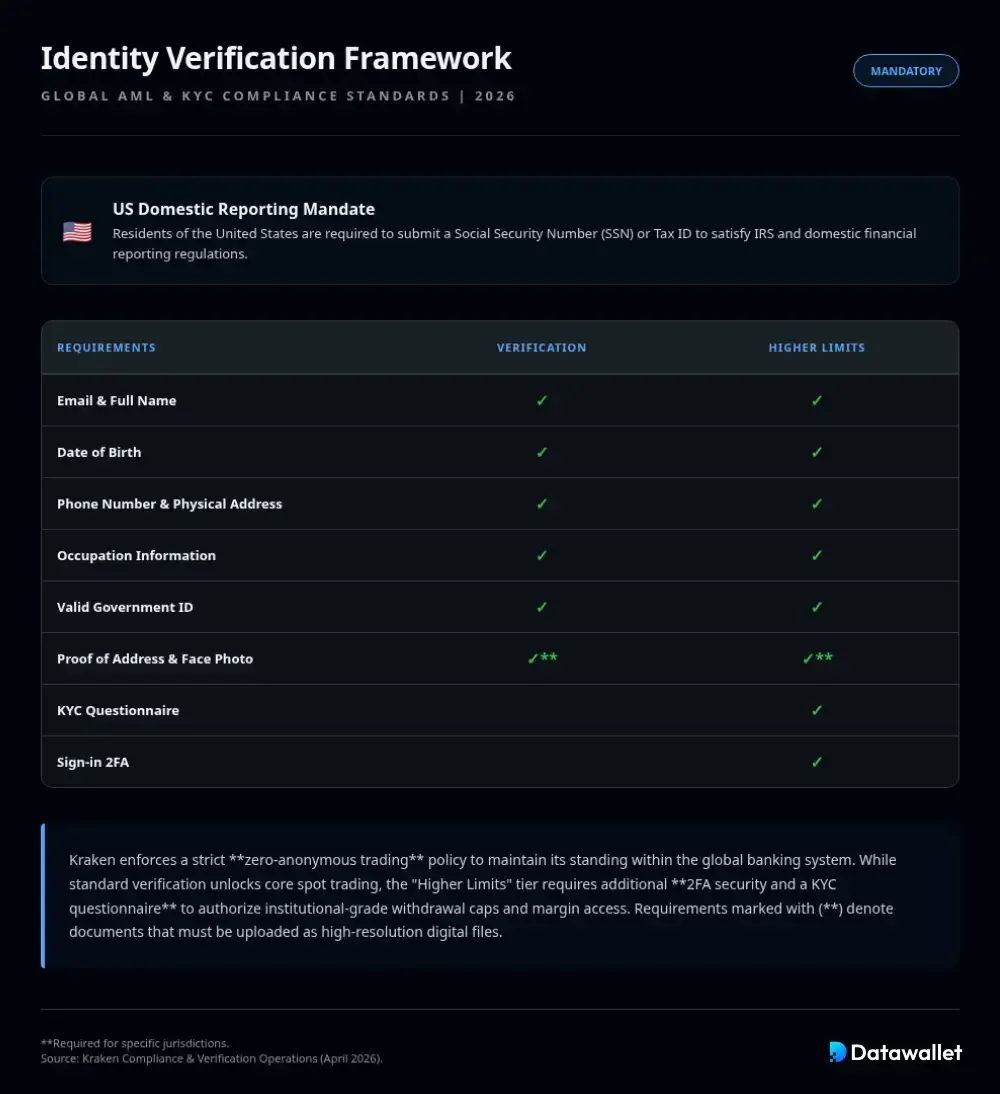
Task: Expand the Kraken zero-anonymous trading note
Action: point(500,895)
